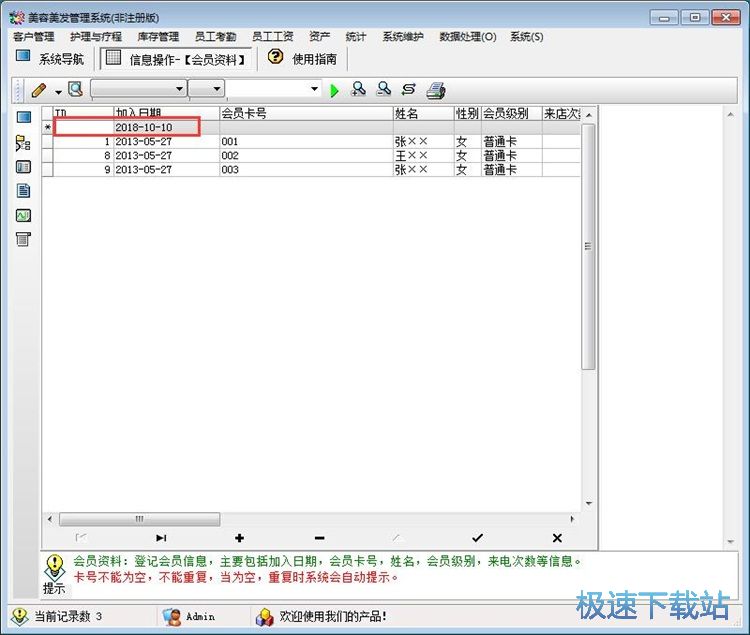Click the row selector of record 8
The image size is (750, 635).
click(x=47, y=155)
